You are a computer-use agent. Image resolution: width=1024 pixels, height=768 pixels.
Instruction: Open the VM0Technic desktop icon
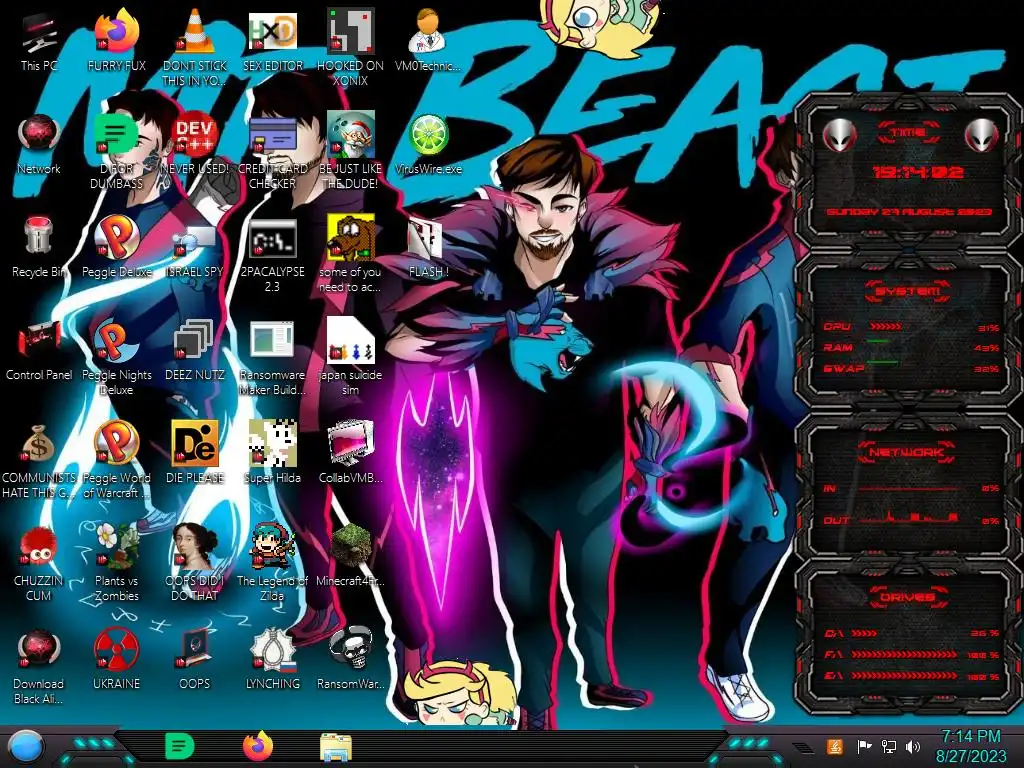428,39
